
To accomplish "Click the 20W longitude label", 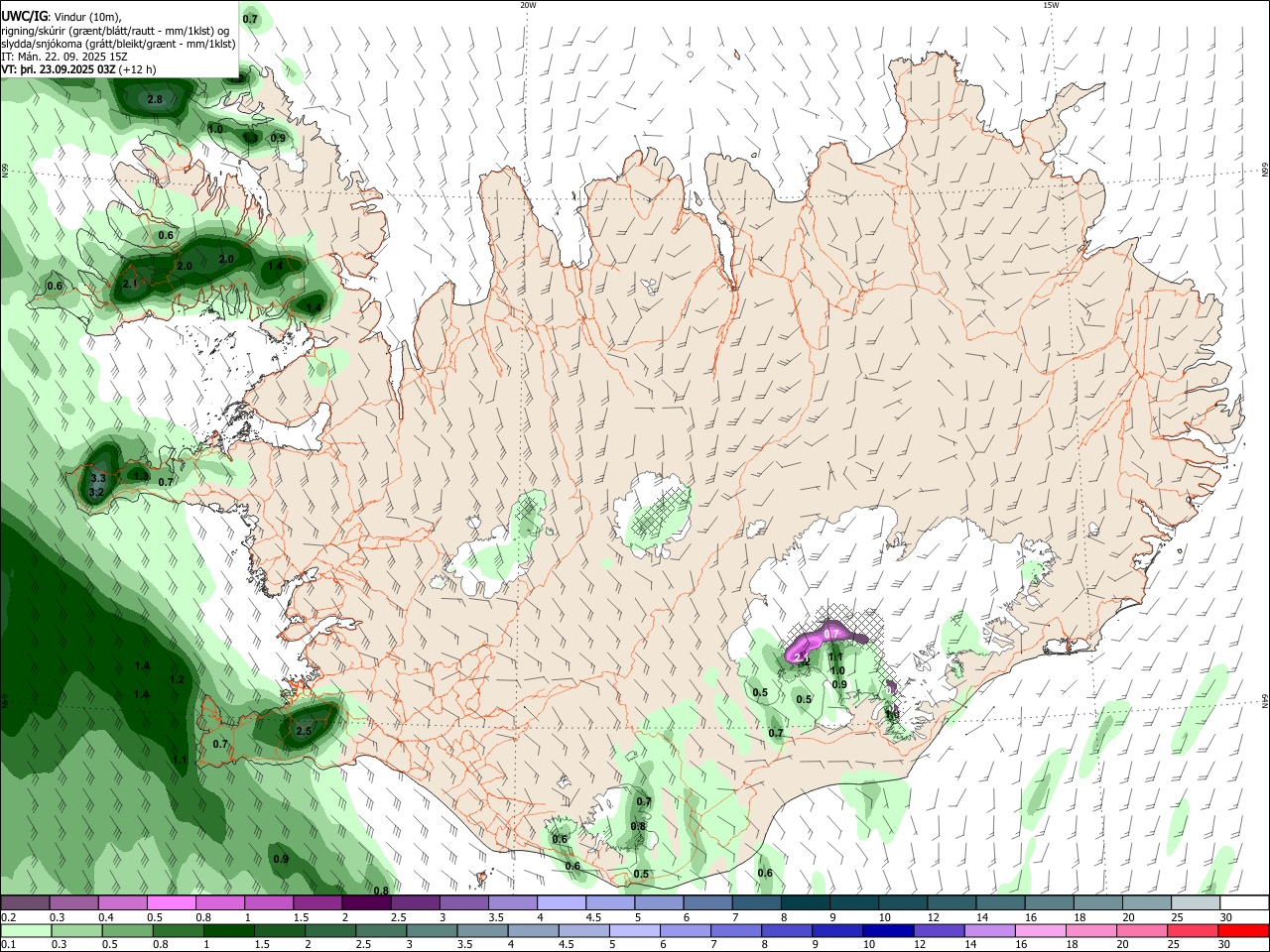I will coord(528,5).
